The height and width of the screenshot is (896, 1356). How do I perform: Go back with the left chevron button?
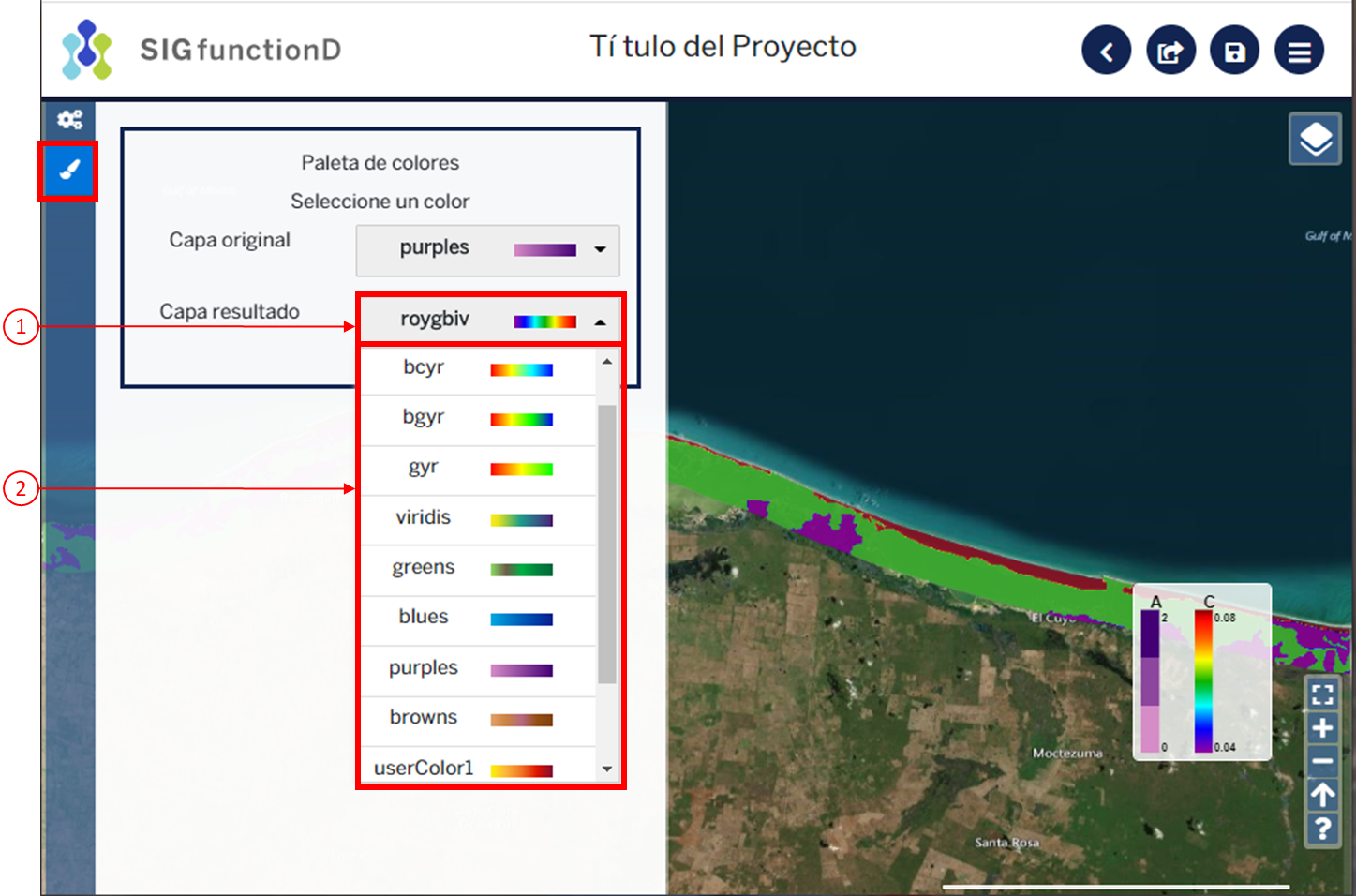1107,51
